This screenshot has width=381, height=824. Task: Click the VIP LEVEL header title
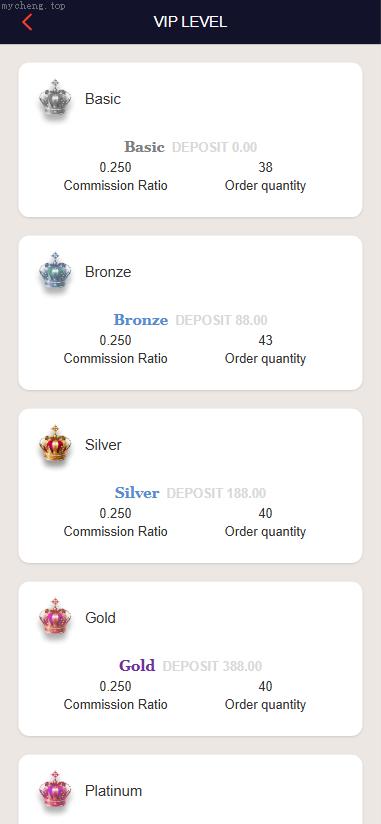click(190, 22)
